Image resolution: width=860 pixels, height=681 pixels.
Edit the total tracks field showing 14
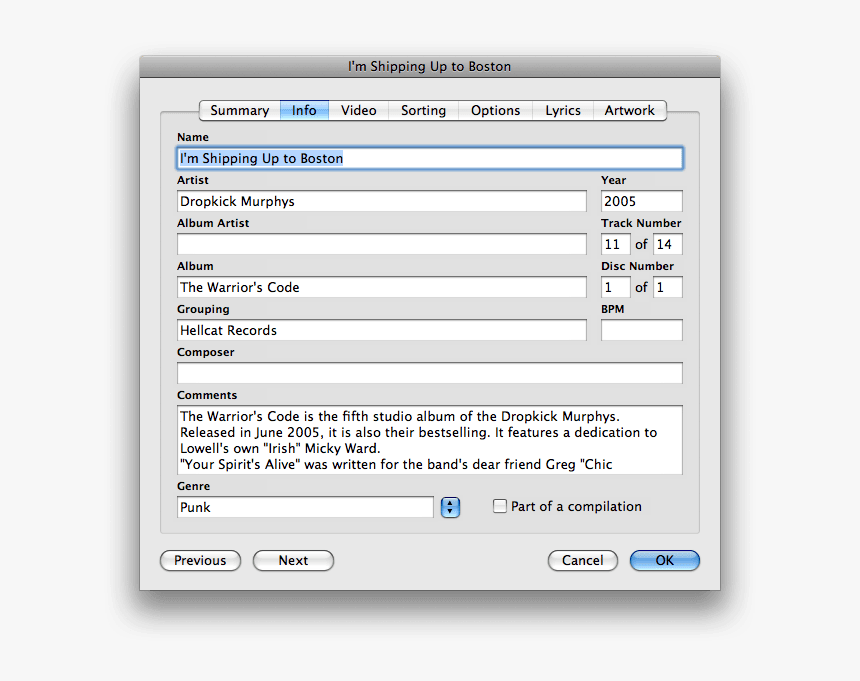click(x=667, y=244)
